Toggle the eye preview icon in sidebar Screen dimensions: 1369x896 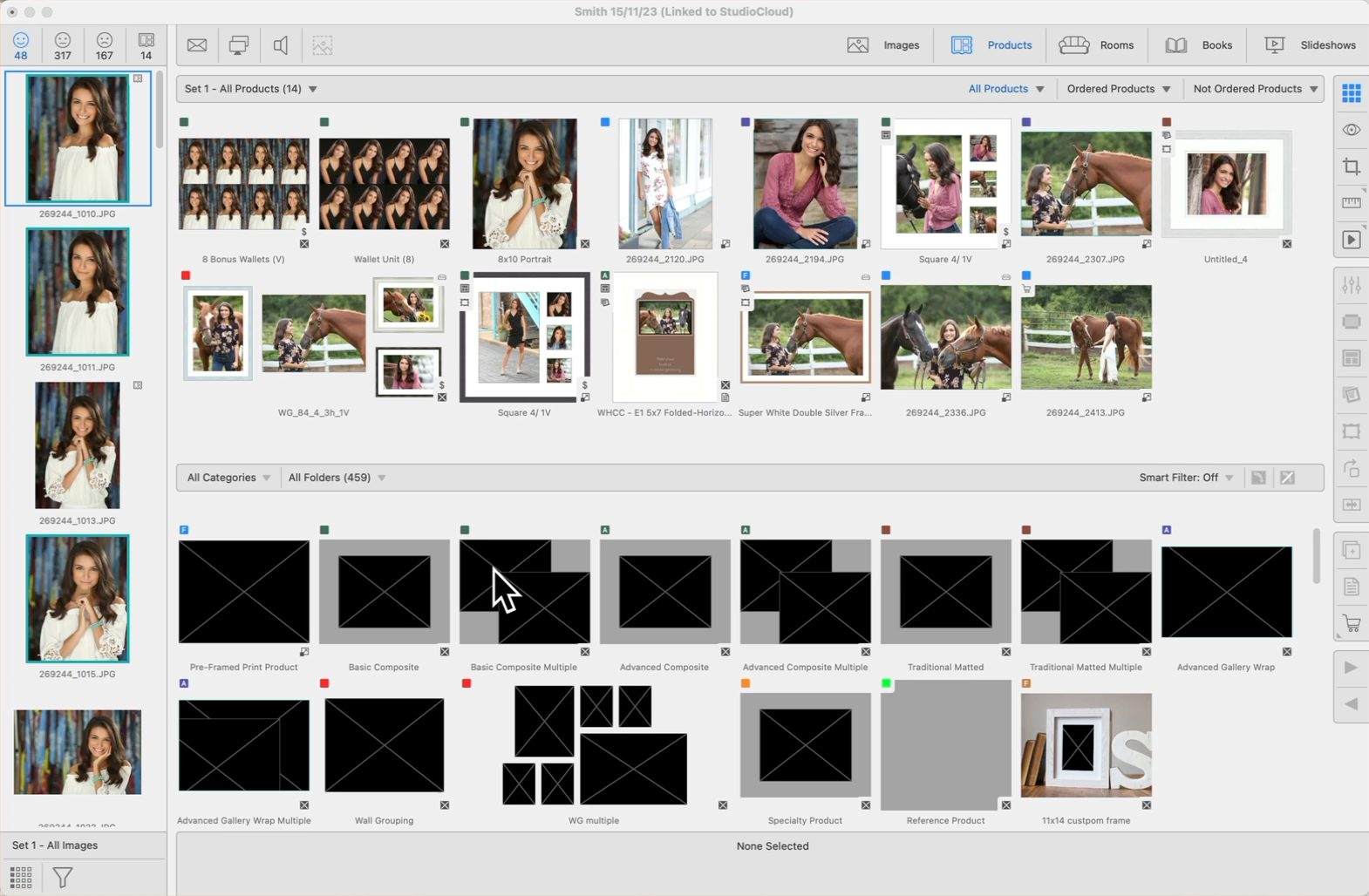(x=1351, y=130)
